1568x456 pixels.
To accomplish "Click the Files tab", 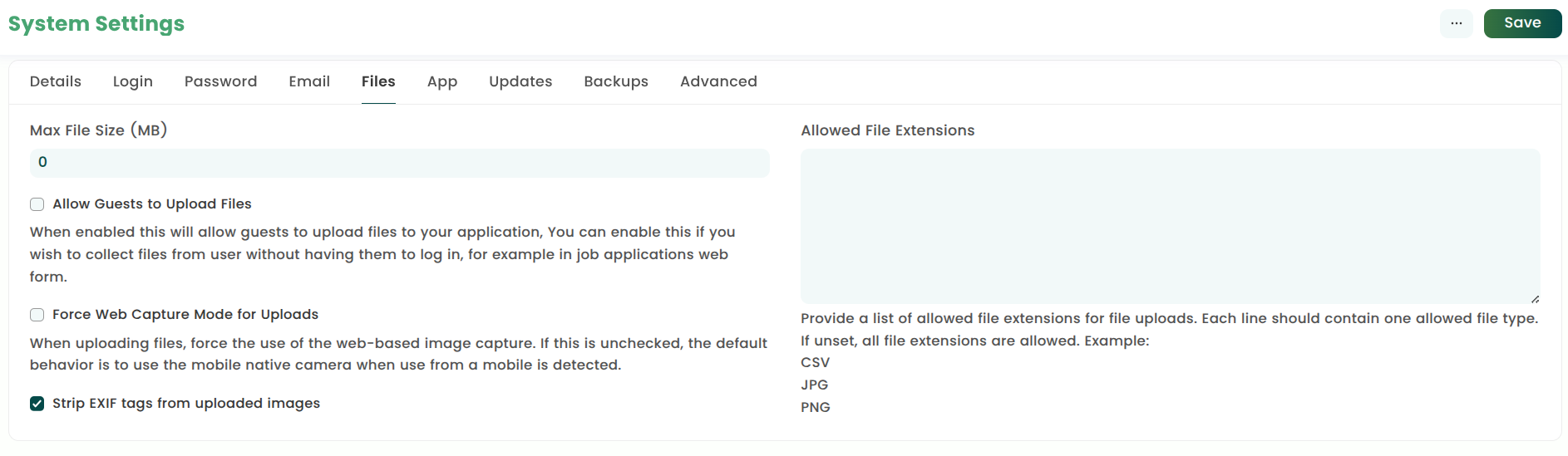I will click(x=378, y=81).
